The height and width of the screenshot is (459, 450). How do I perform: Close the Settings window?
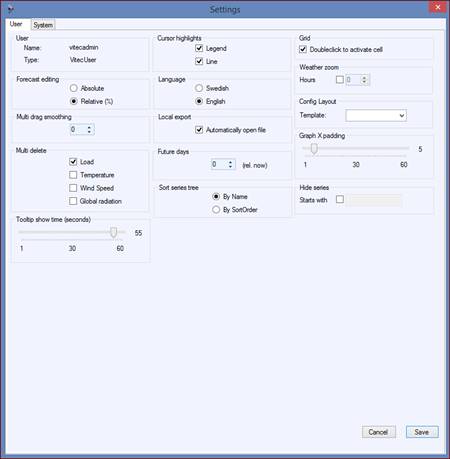coord(437,7)
